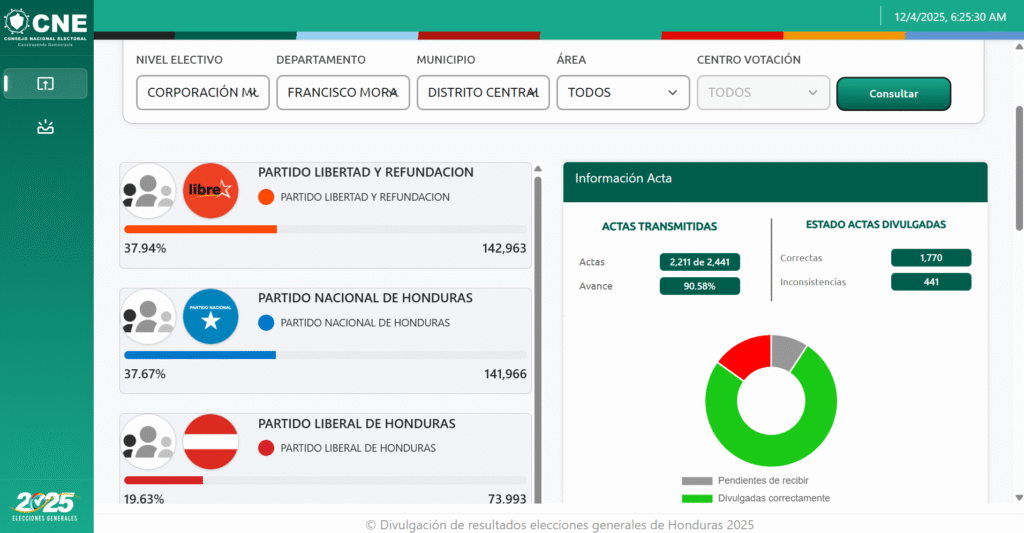Click the Partido Nacional star logo

click(210, 316)
